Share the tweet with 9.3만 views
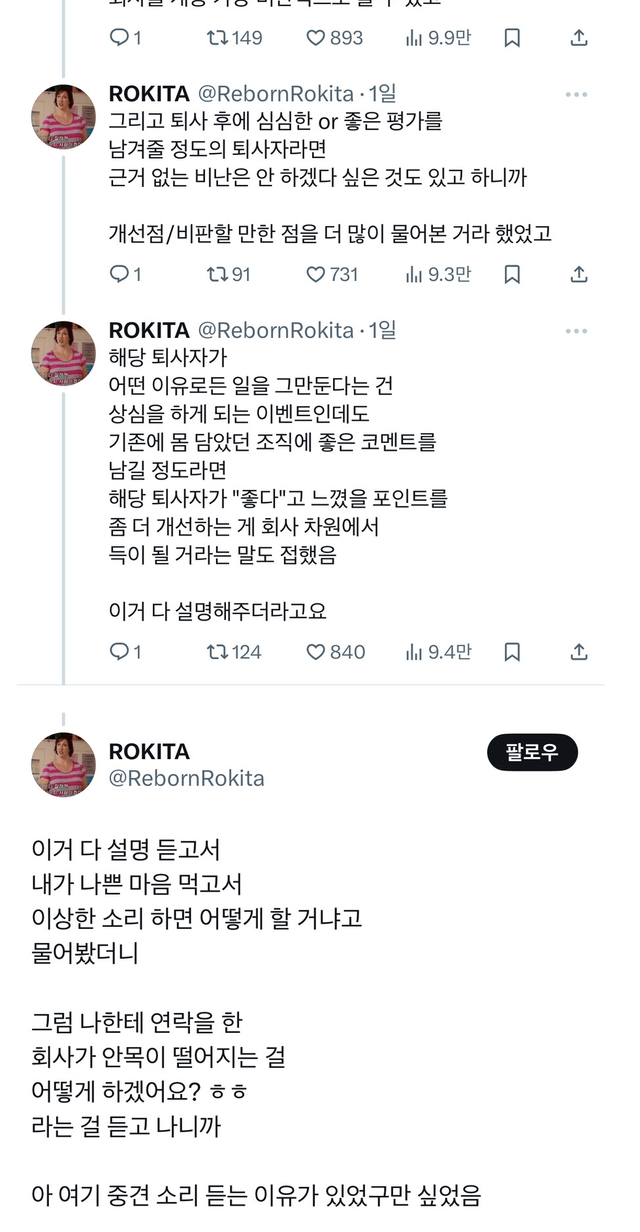The width and height of the screenshot is (640, 1232). tap(578, 274)
